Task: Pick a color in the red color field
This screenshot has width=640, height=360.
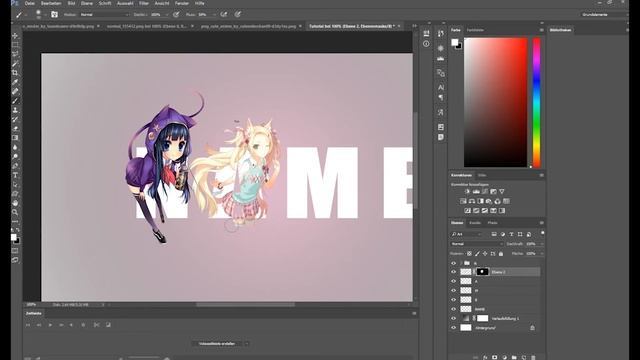Action: 496,102
